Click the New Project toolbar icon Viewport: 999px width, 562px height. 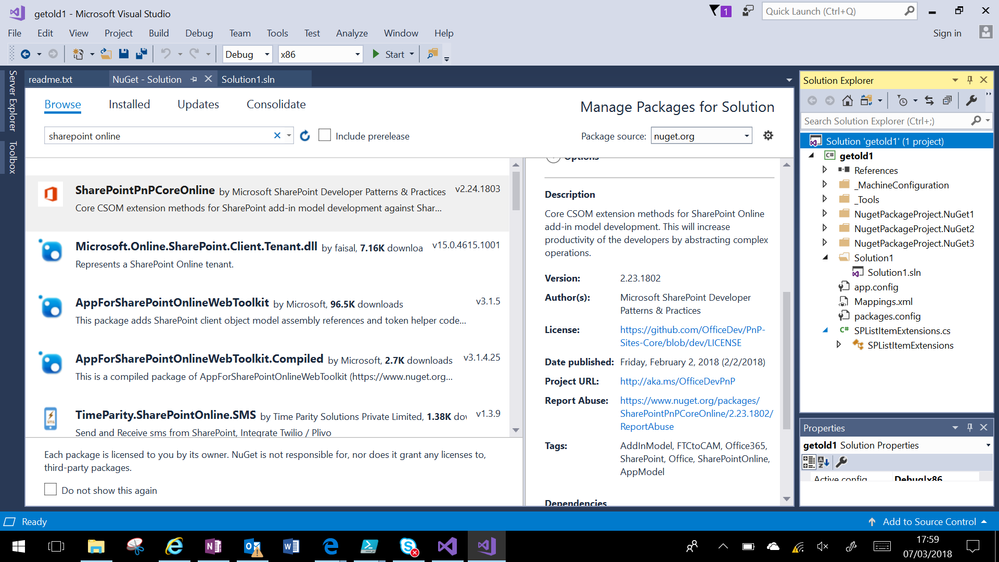(x=78, y=54)
